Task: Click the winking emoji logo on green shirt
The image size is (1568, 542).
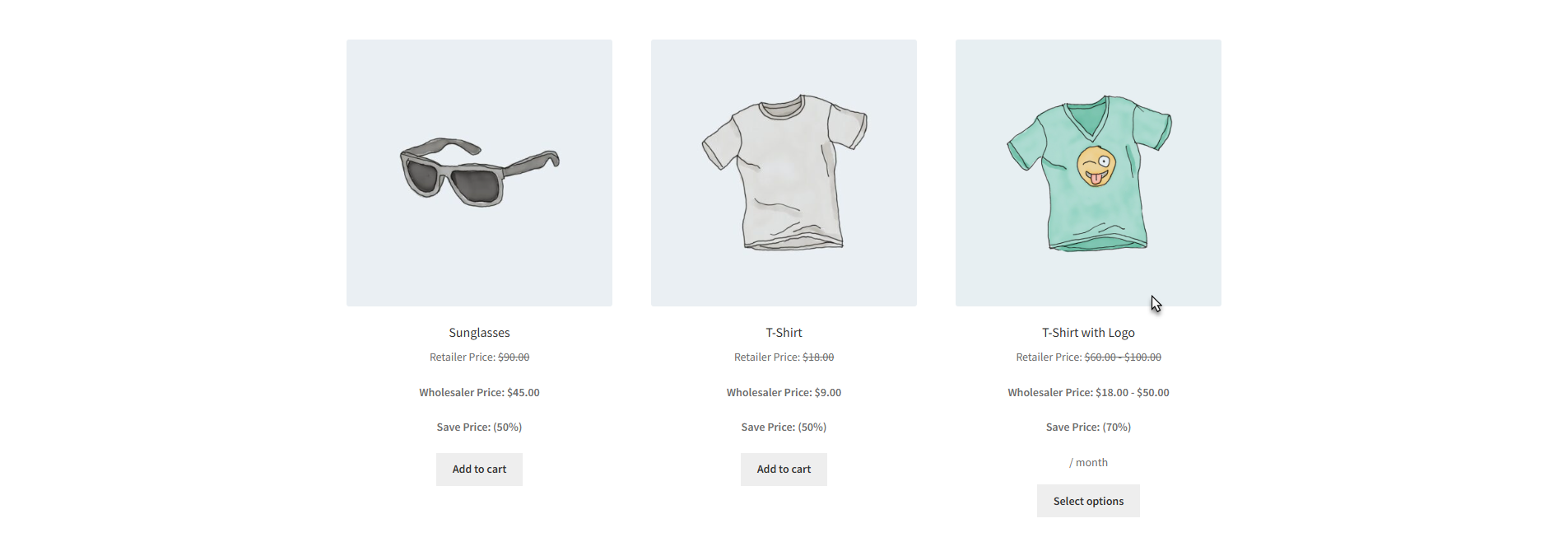Action: 1096,166
